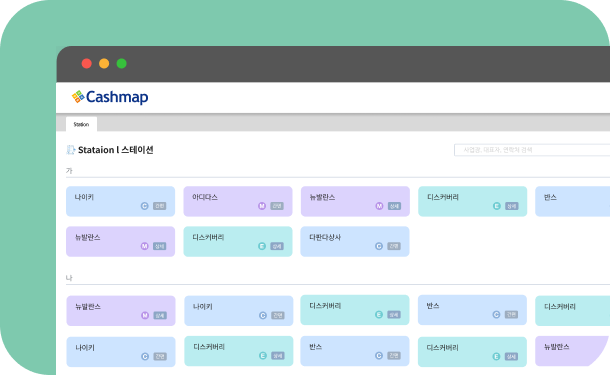Image resolution: width=610 pixels, height=375 pixels.
Task: Click the 간편 tag on 다판다상사 card
Action: 394,246
